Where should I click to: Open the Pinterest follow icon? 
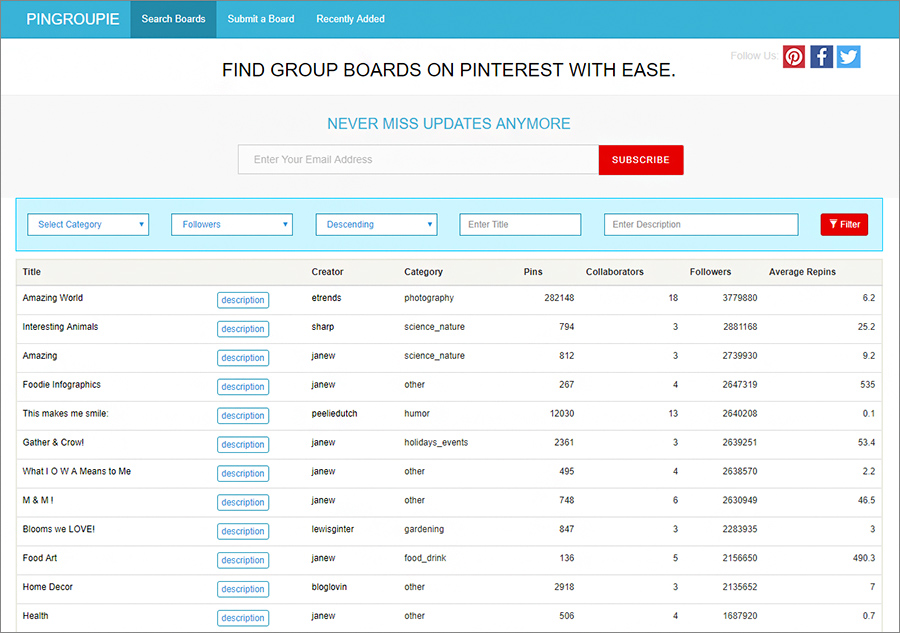pyautogui.click(x=794, y=57)
